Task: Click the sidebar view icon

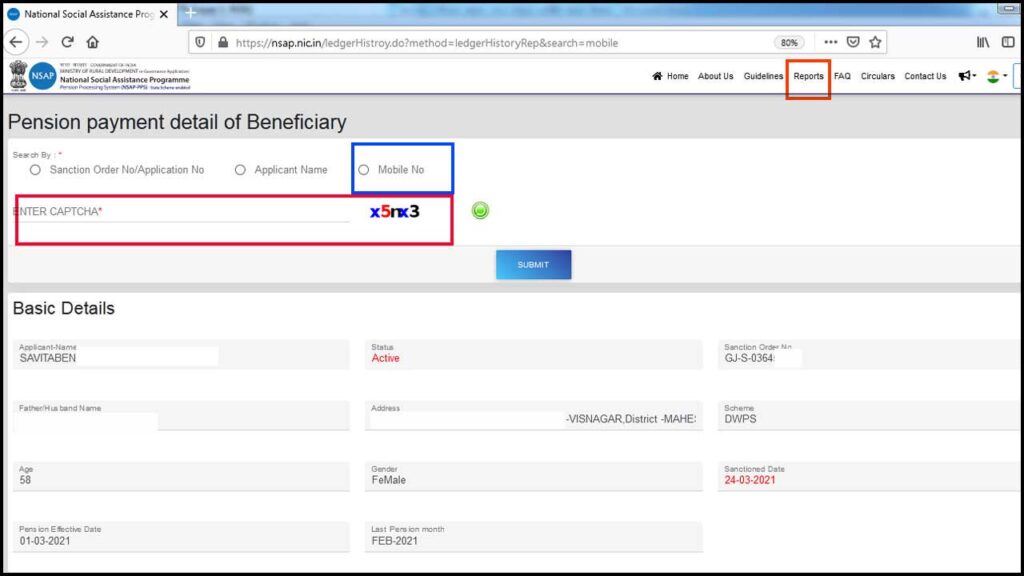Action: pyautogui.click(x=1009, y=41)
